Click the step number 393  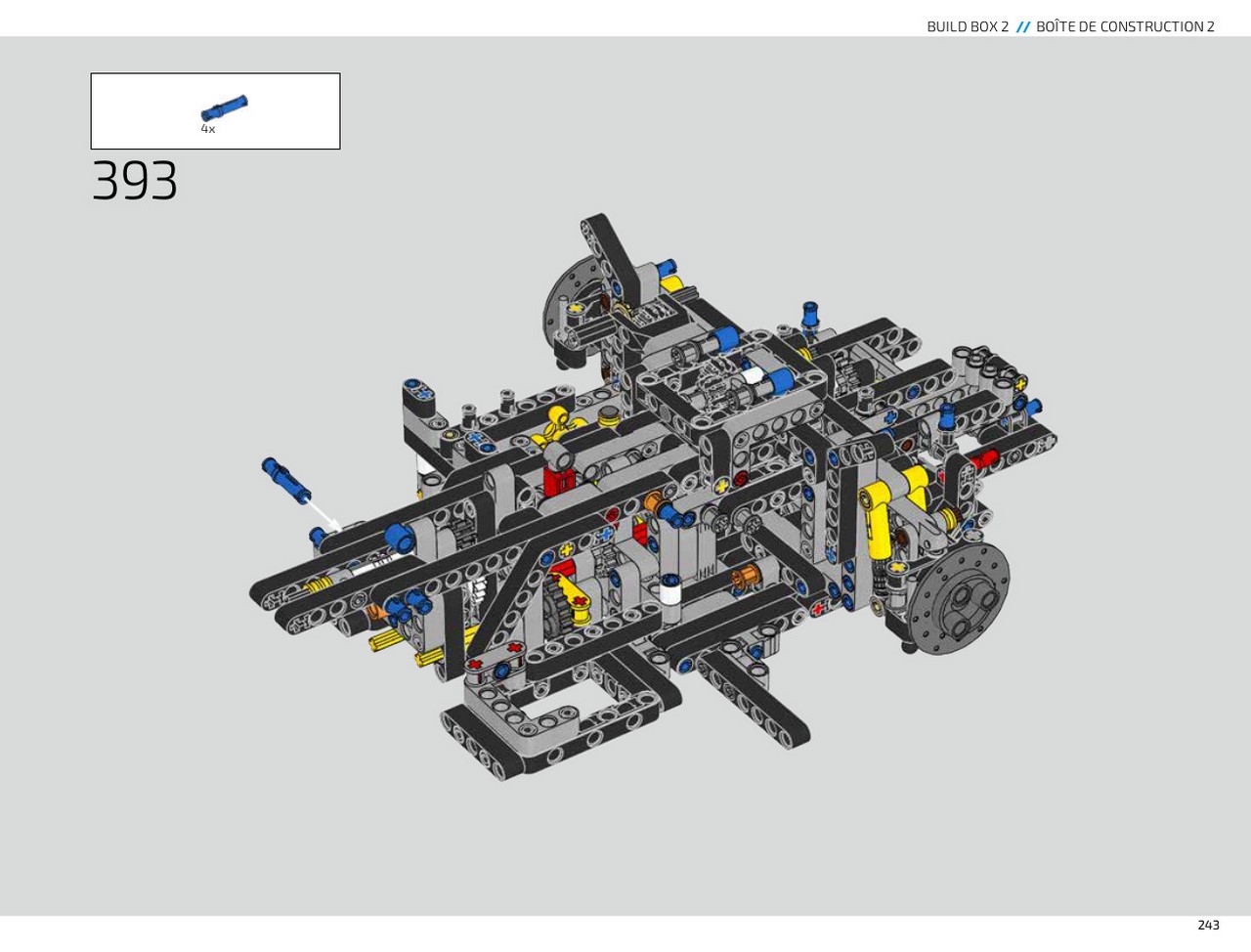(x=135, y=181)
